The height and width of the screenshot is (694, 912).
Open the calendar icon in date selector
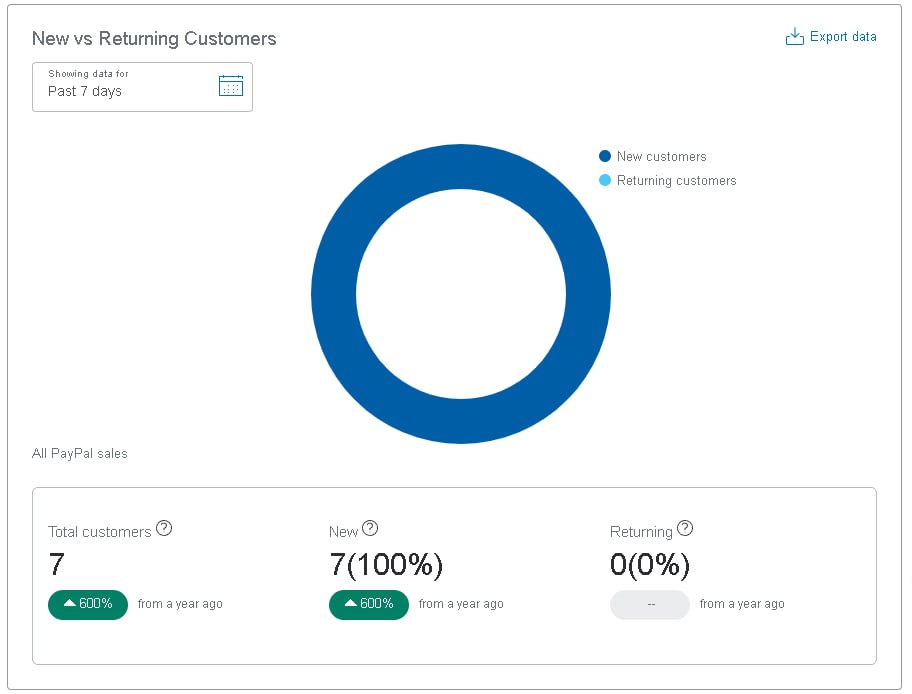pos(231,86)
